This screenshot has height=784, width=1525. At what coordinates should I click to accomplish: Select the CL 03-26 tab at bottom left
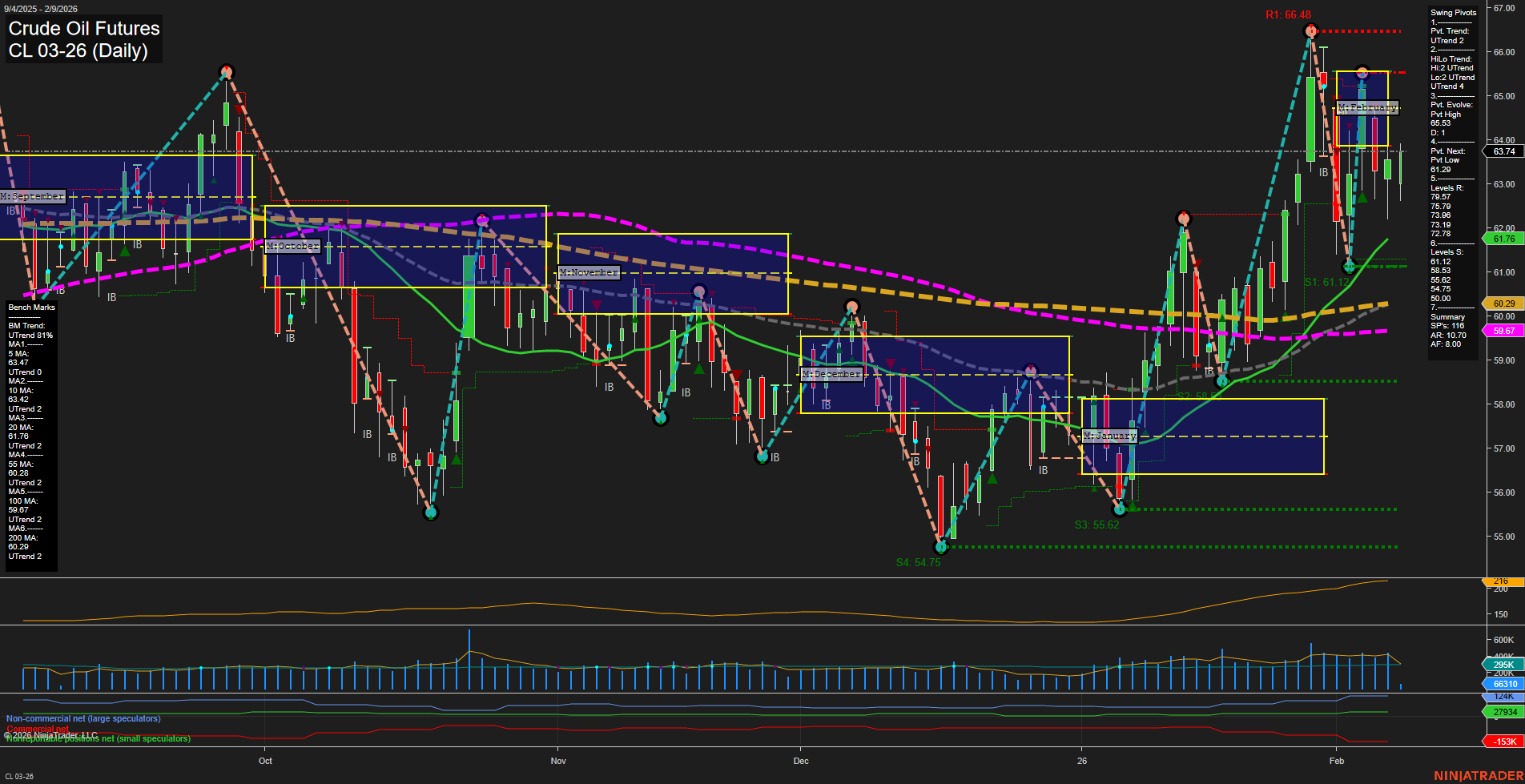18,776
